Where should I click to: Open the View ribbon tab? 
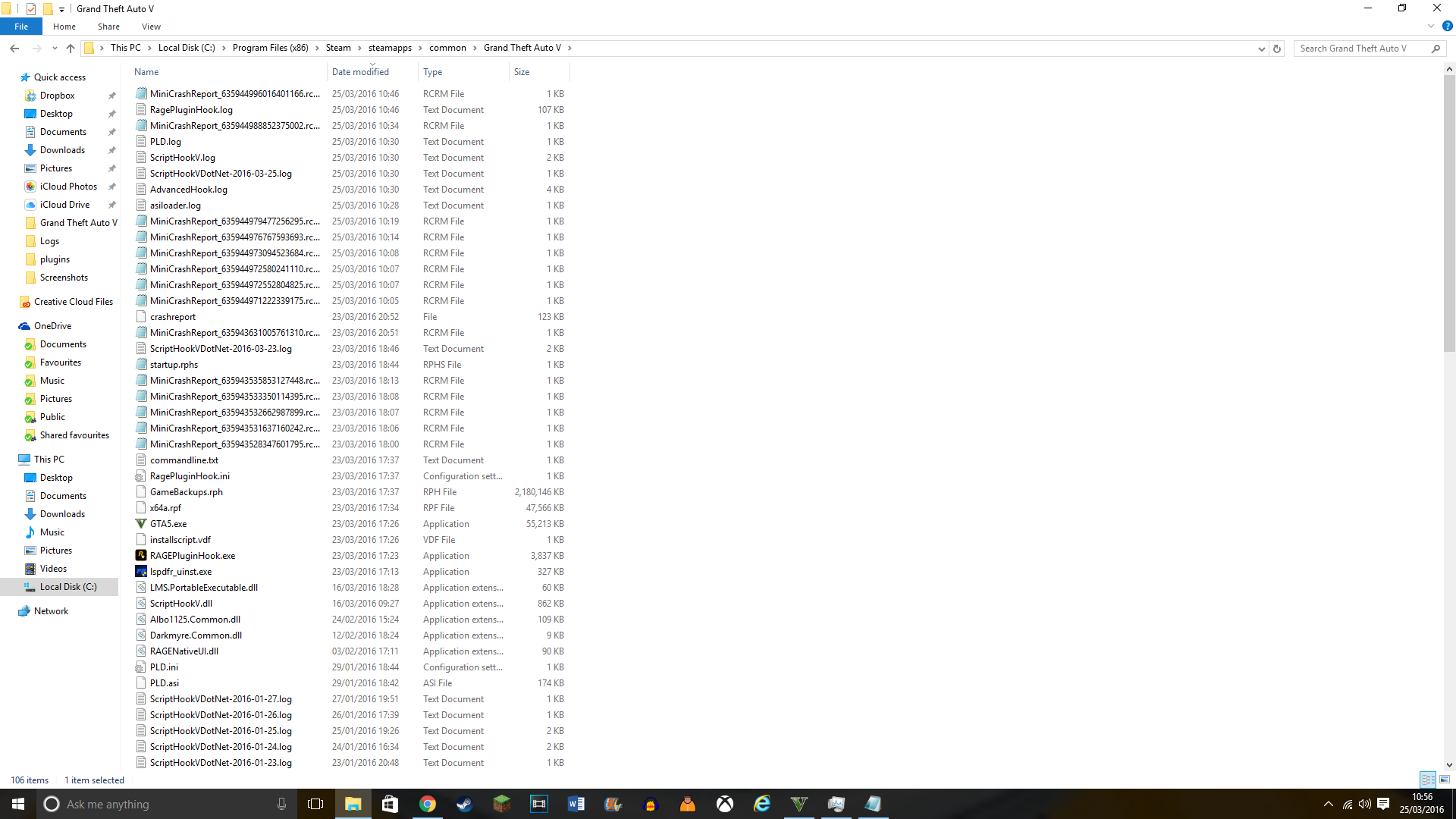tap(151, 27)
